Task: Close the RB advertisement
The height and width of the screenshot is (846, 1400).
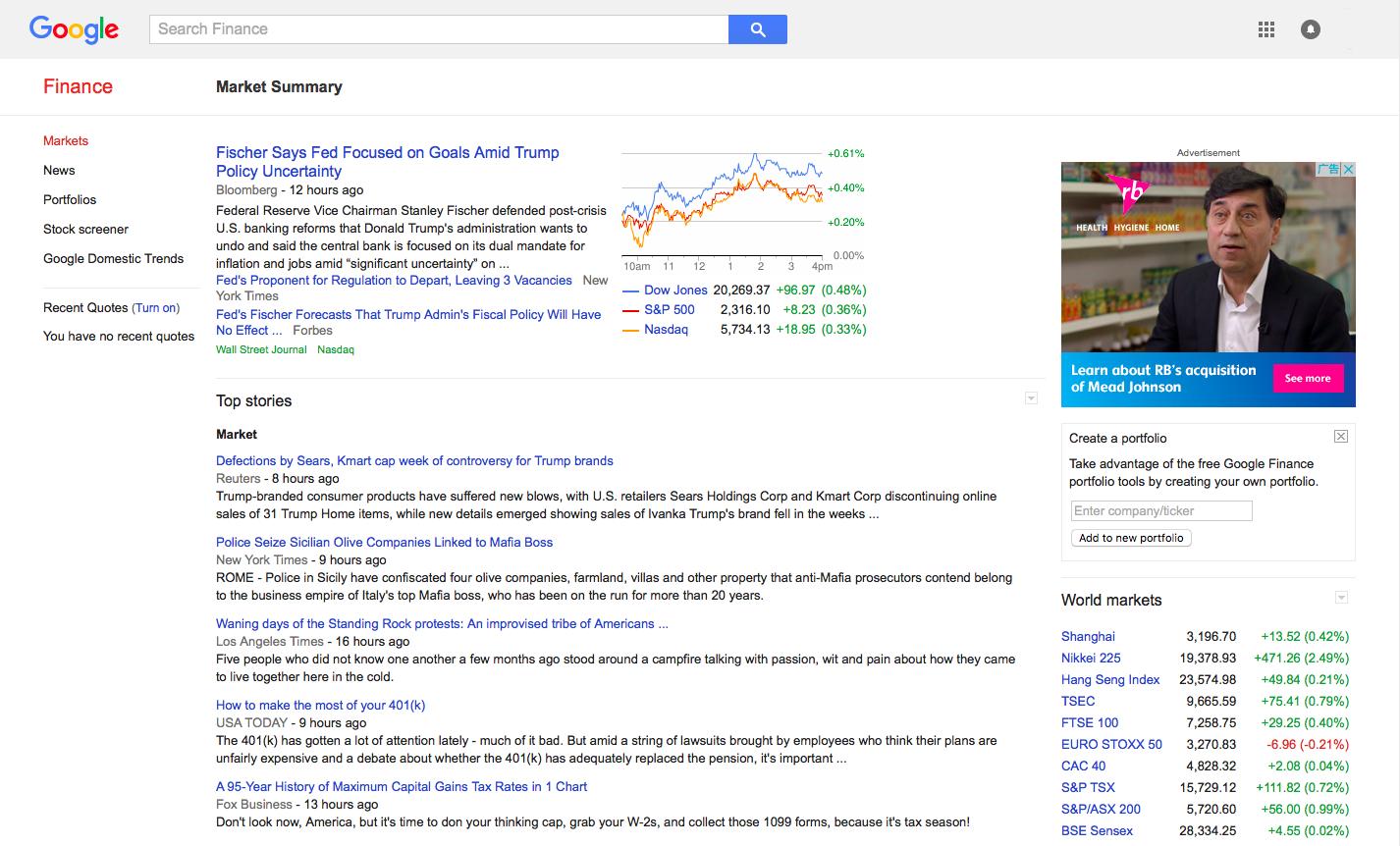Action: coord(1349,169)
